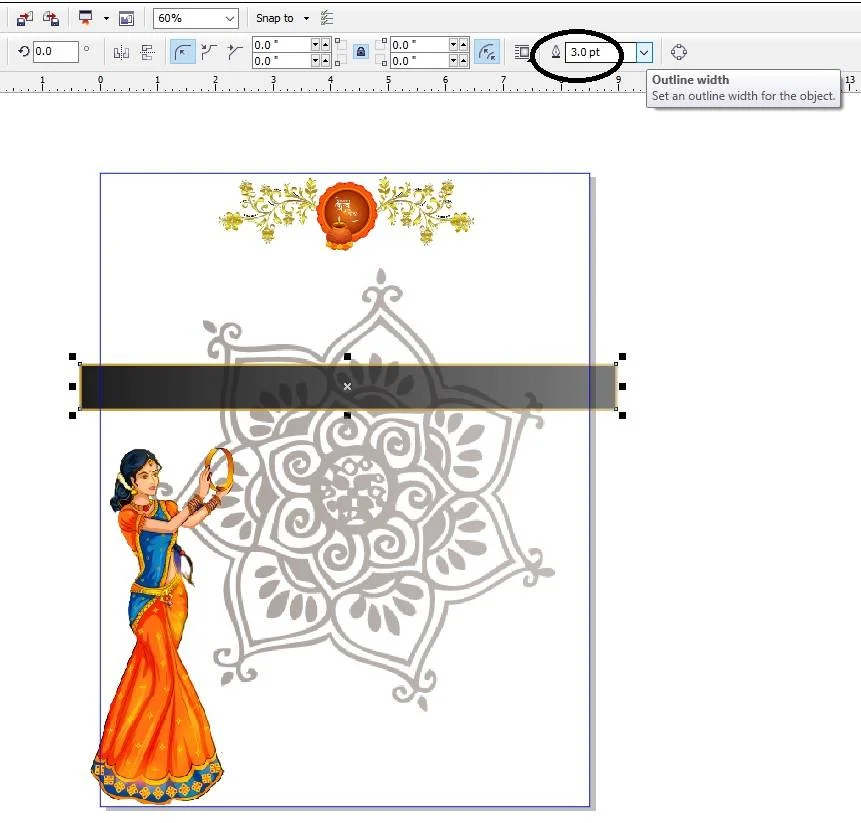Click the Convert to curves icon

coord(679,52)
